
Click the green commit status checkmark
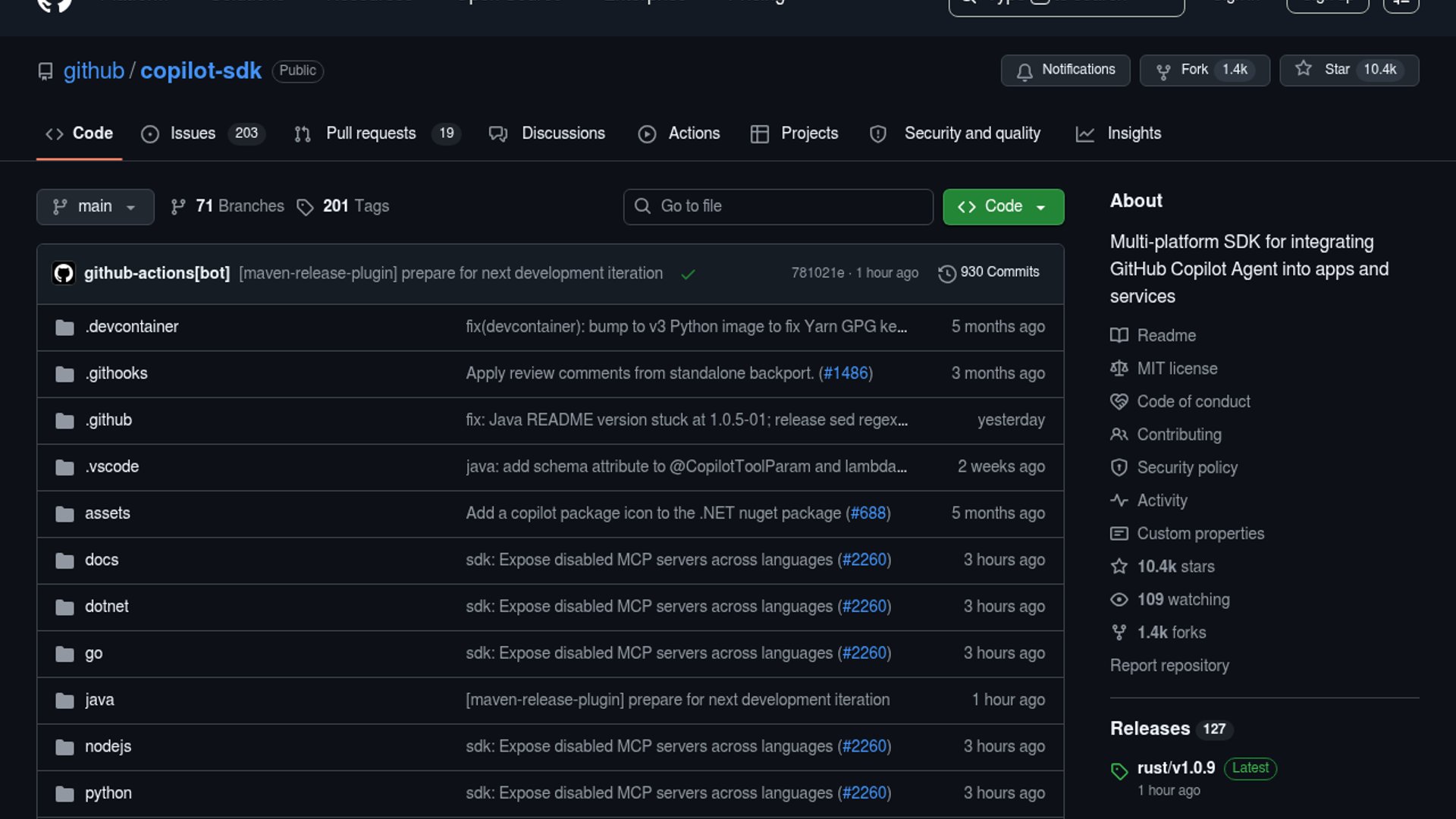688,274
